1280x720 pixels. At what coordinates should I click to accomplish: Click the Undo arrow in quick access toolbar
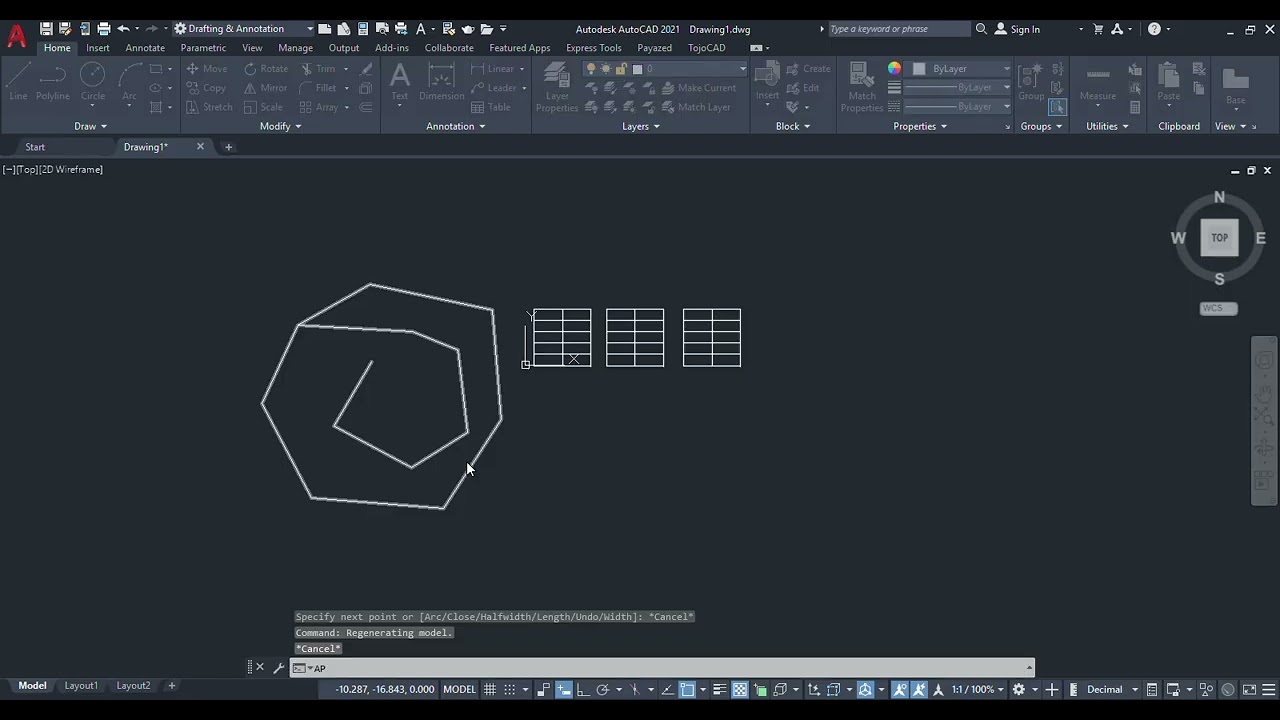tap(123, 29)
